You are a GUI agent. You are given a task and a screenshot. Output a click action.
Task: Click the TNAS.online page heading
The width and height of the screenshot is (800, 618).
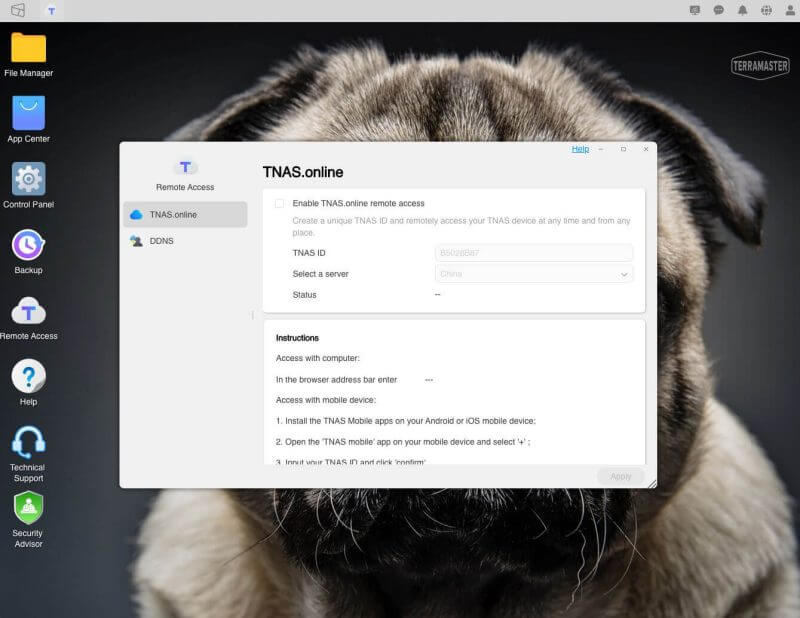303,172
